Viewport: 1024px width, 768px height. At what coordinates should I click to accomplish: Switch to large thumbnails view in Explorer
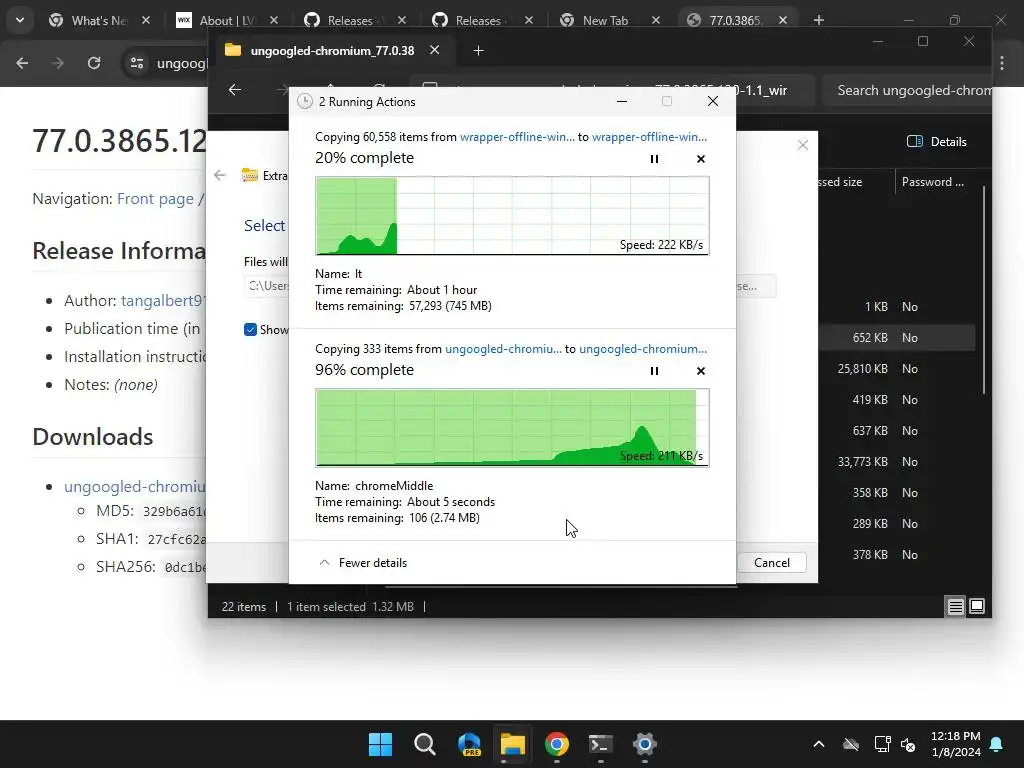977,607
